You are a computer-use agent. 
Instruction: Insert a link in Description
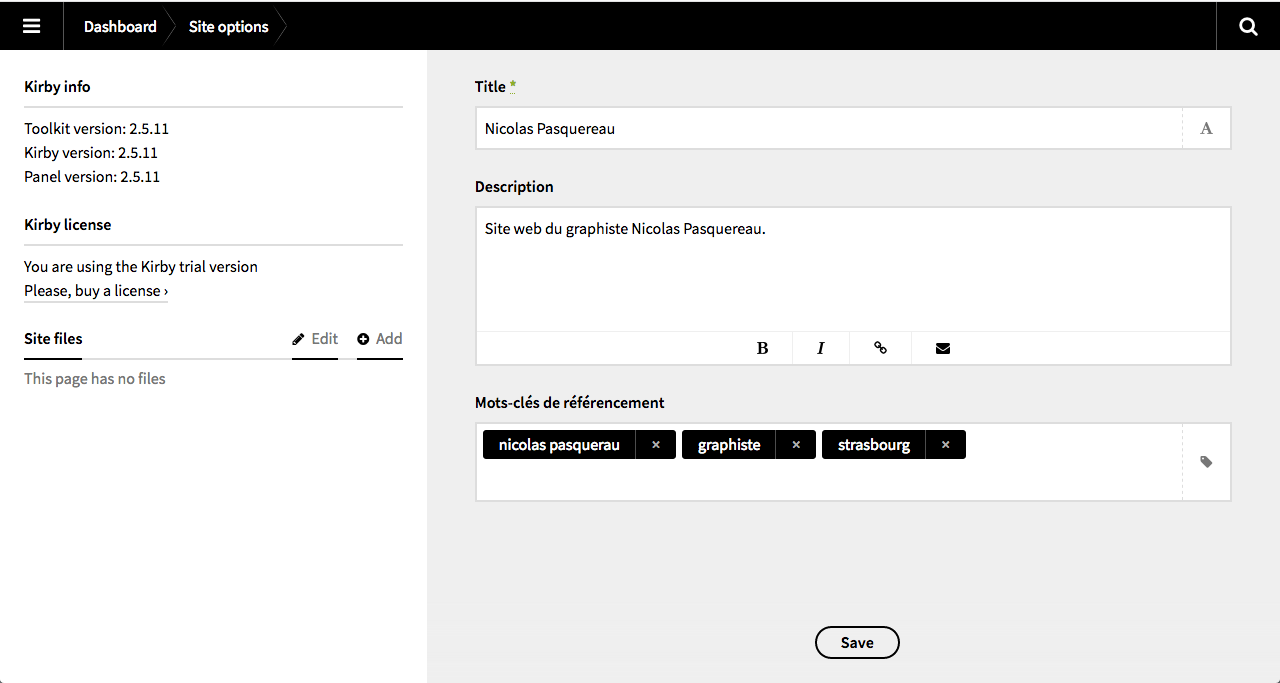pyautogui.click(x=880, y=348)
